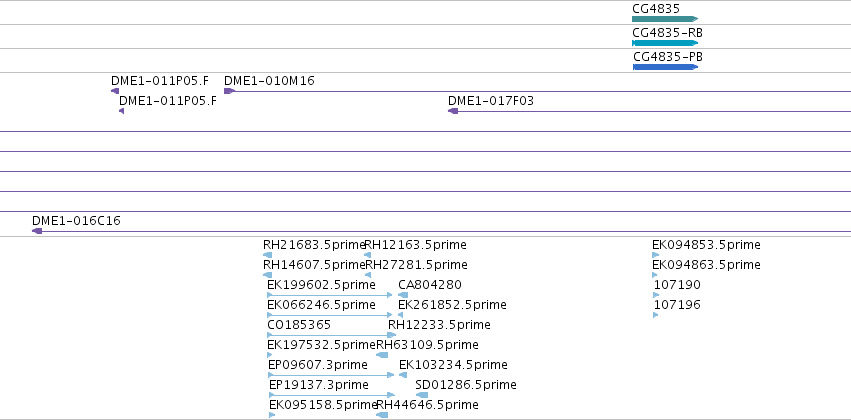Click the EK261852.5prime EST label

pos(452,305)
